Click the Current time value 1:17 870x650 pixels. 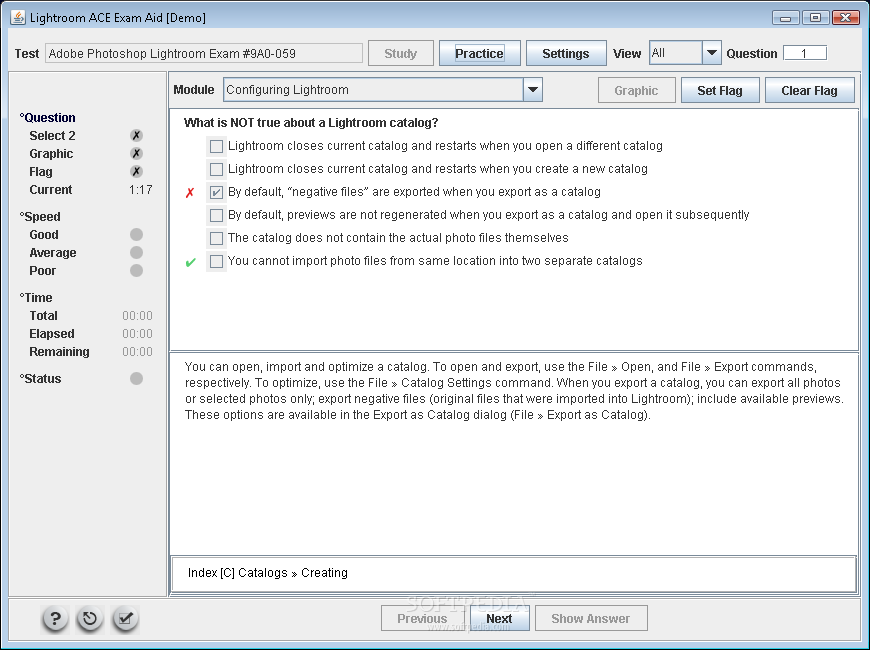140,190
